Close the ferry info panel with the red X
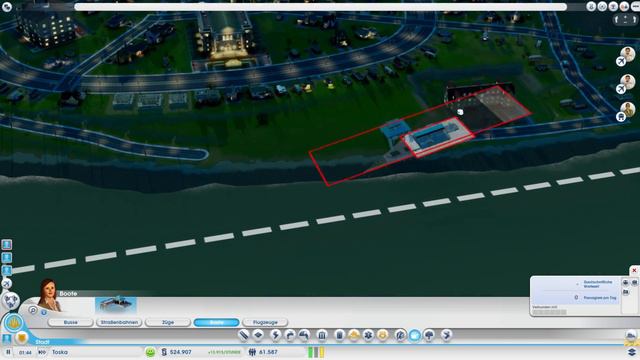Viewport: 640px width, 360px height. (x=634, y=271)
